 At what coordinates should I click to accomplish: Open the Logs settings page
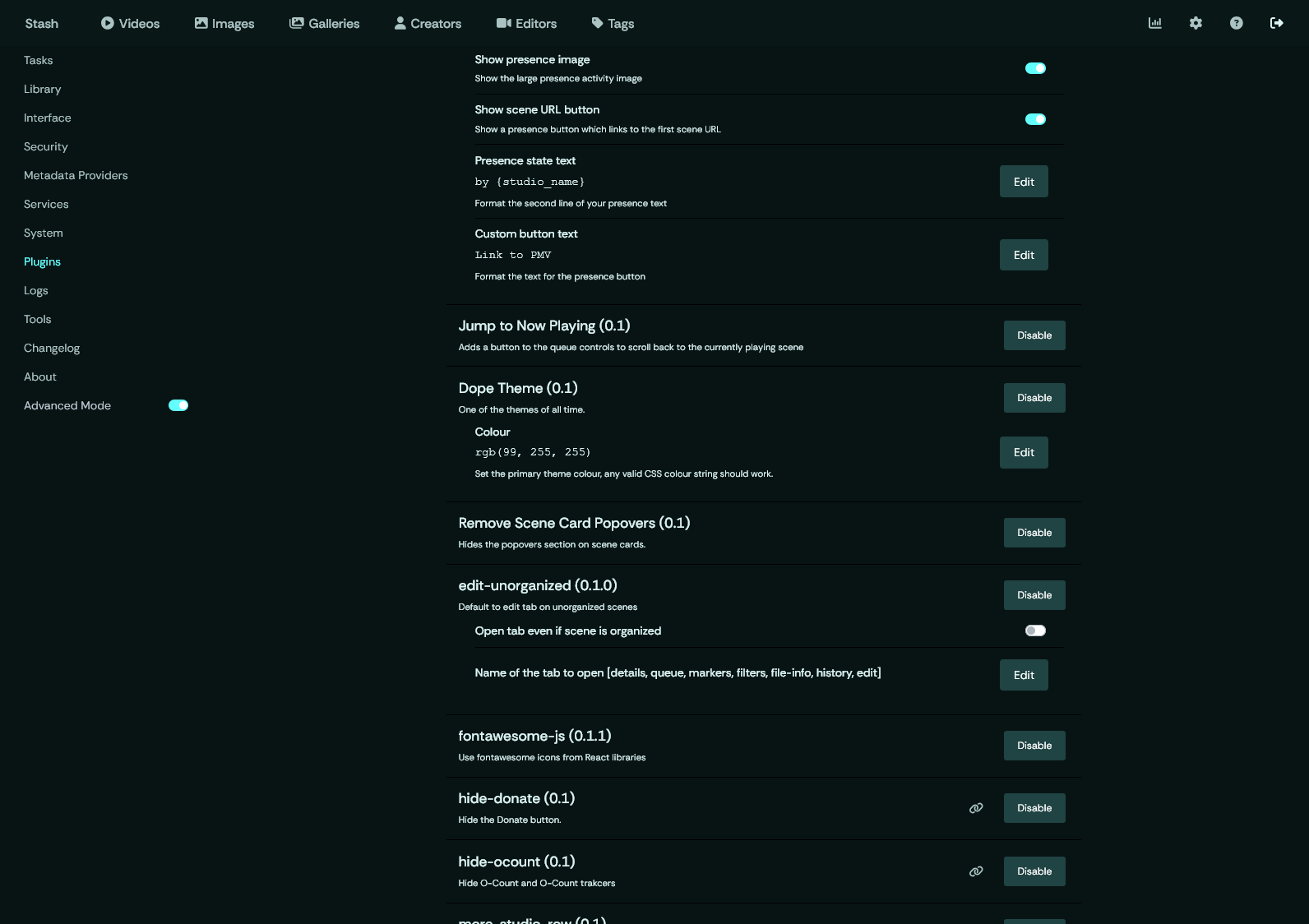click(35, 290)
